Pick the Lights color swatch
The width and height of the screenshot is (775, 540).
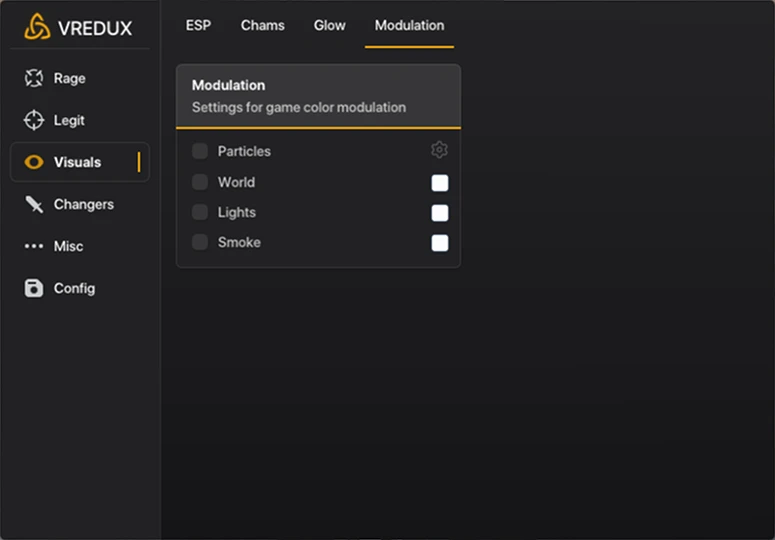tap(440, 213)
